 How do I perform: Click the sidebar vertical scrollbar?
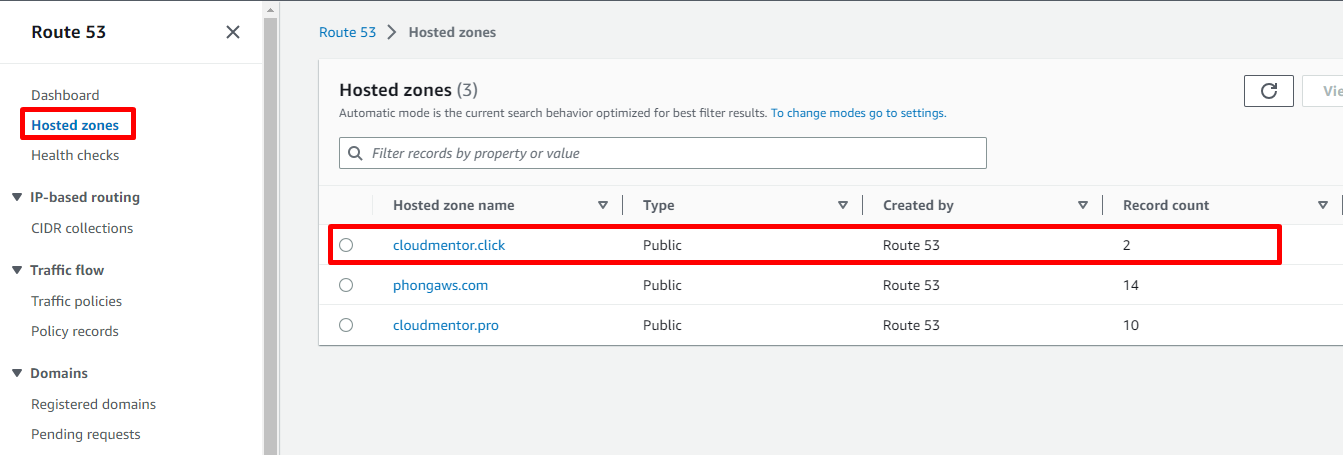(270, 230)
